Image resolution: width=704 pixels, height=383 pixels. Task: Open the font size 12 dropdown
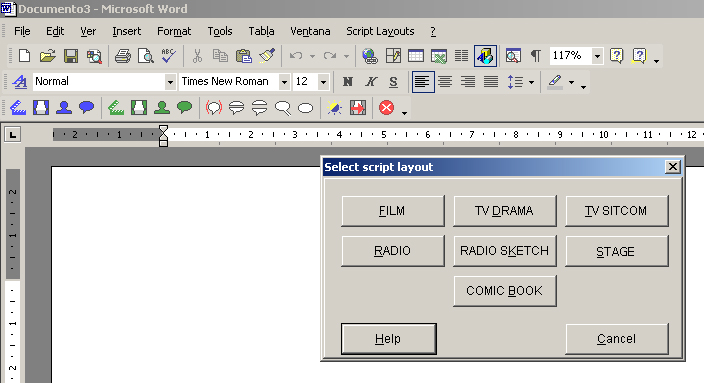pyautogui.click(x=323, y=82)
